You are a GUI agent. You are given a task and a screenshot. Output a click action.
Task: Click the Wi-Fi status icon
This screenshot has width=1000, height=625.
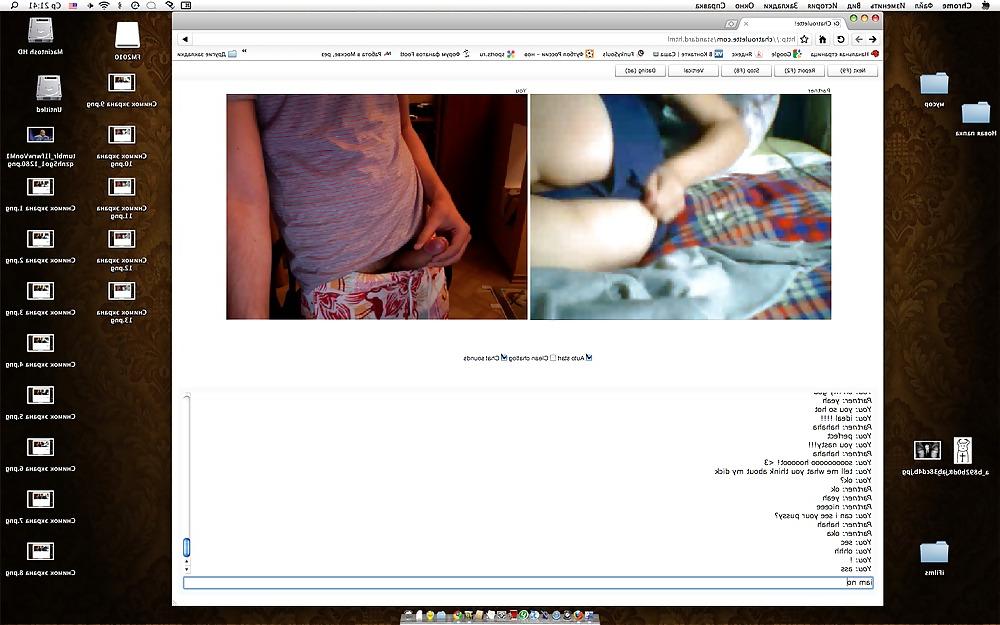point(104,6)
